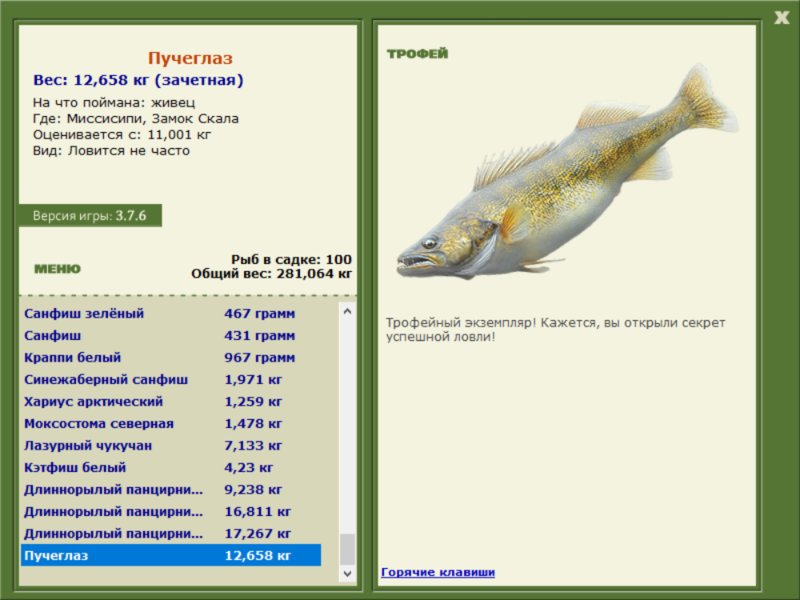
Task: Click the Вес: 12,658 кг (зачетная) line
Action: (x=138, y=80)
